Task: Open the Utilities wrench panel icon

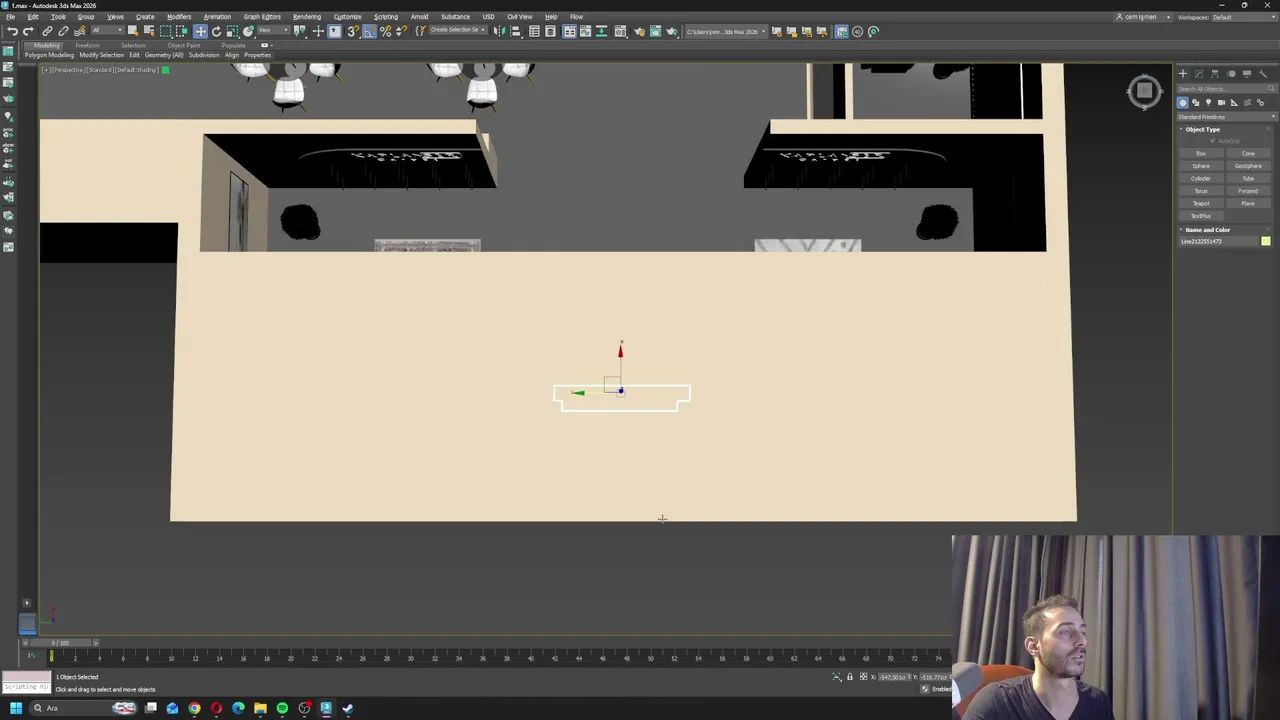Action: [x=1263, y=74]
